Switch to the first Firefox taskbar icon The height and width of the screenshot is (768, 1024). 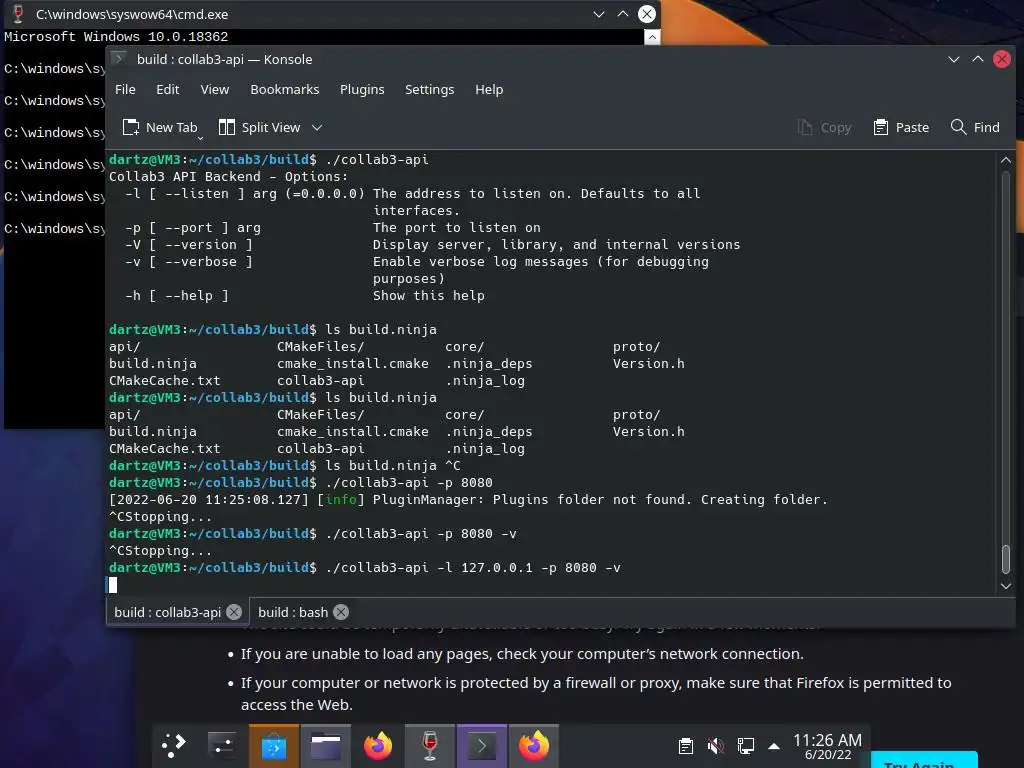(x=378, y=745)
